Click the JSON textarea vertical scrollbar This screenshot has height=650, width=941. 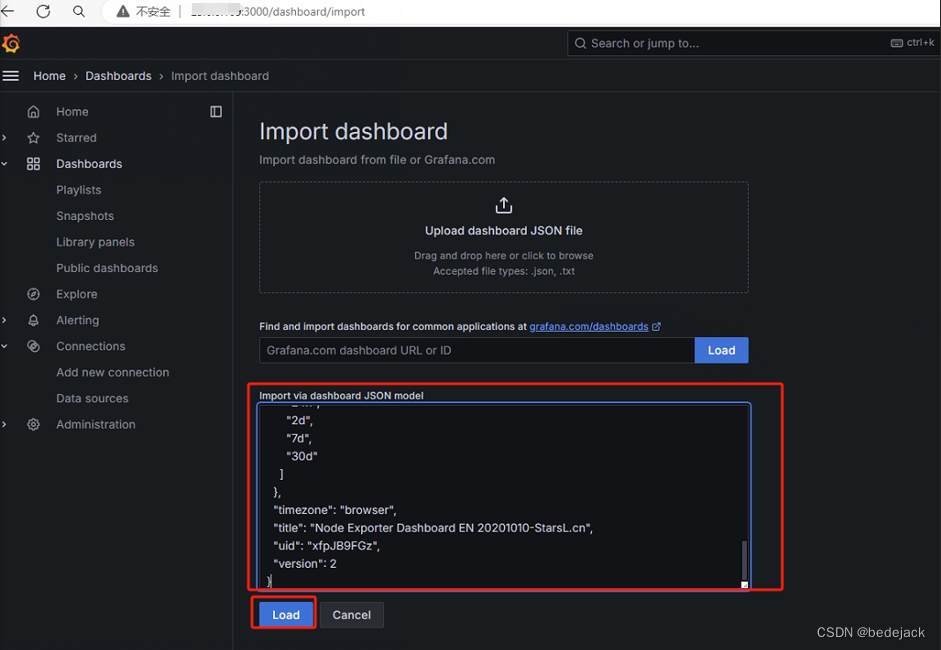743,559
